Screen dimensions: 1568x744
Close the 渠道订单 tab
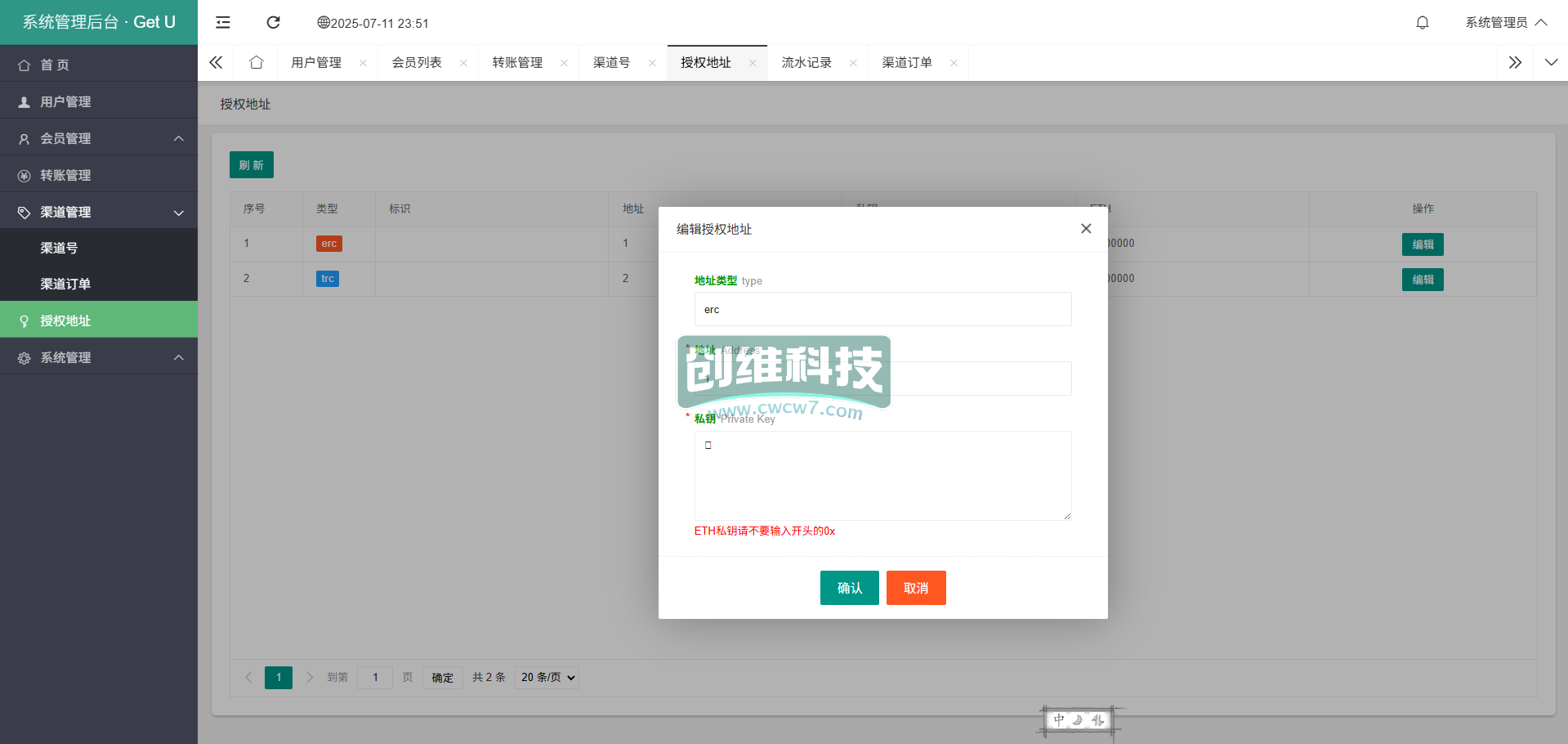coord(954,63)
